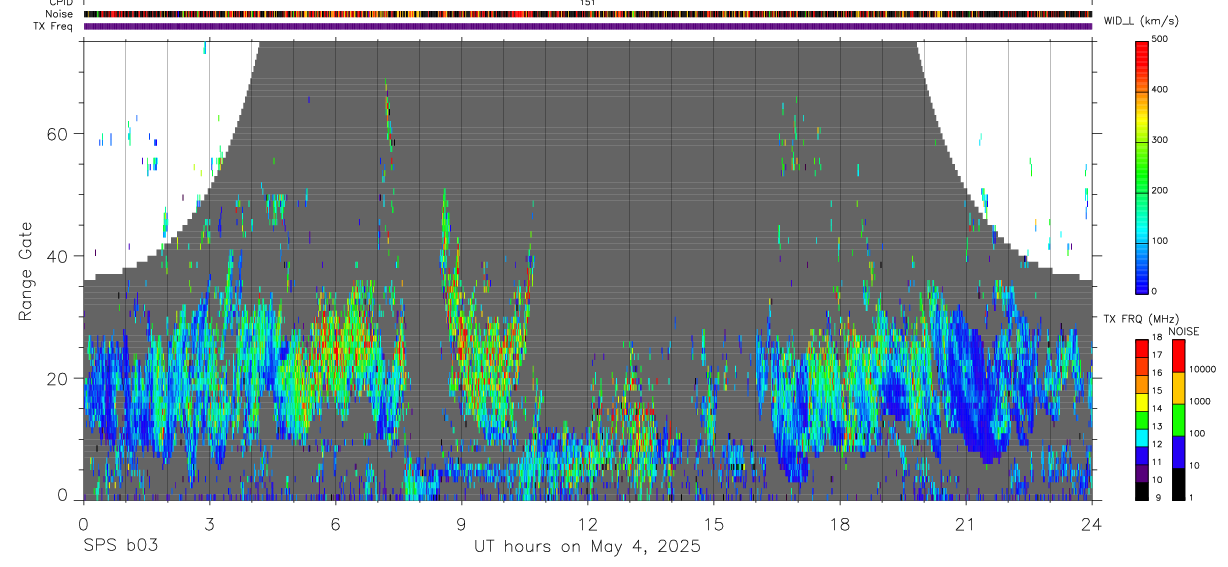Click the yellow swatch in TX FRQ legend
This screenshot has height=567, width=1228.
click(x=1141, y=401)
